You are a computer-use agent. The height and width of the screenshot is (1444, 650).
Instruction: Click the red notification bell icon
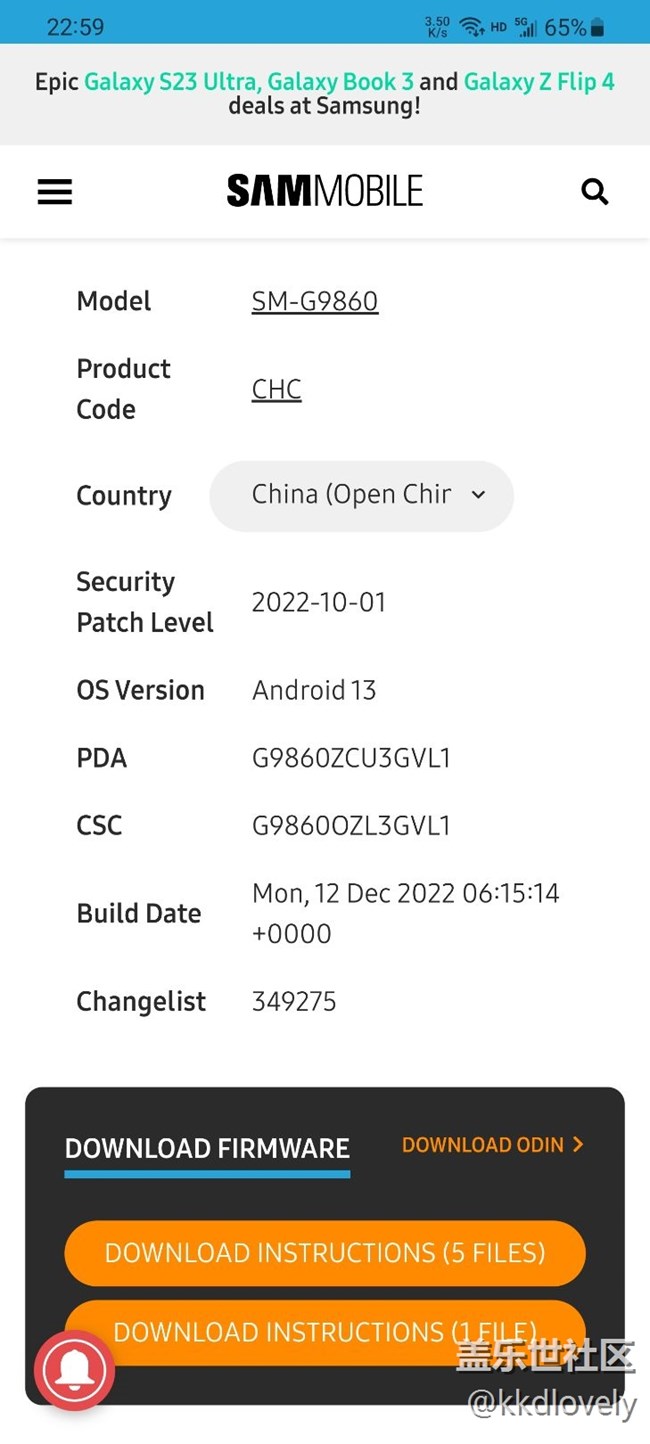point(74,1370)
